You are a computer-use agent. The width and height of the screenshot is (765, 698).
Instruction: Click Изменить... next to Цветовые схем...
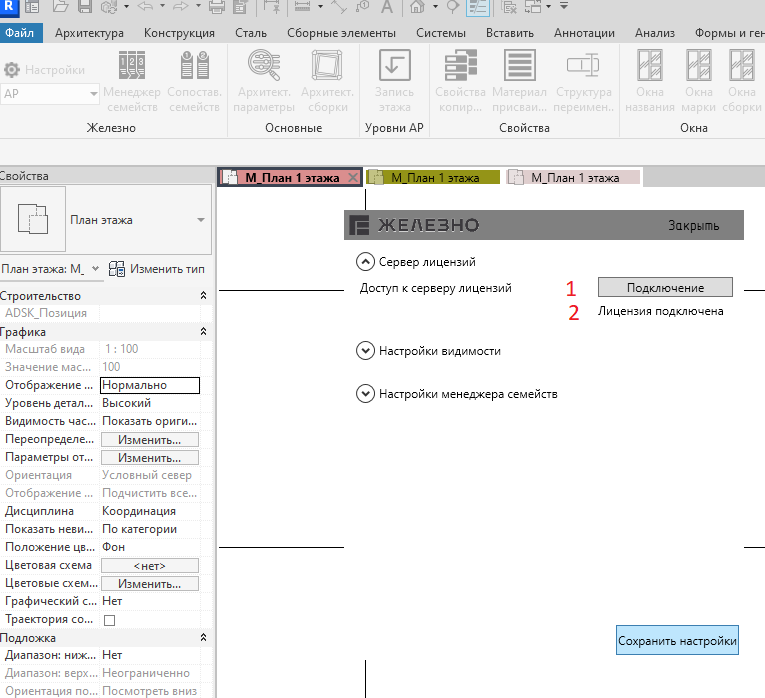(149, 583)
